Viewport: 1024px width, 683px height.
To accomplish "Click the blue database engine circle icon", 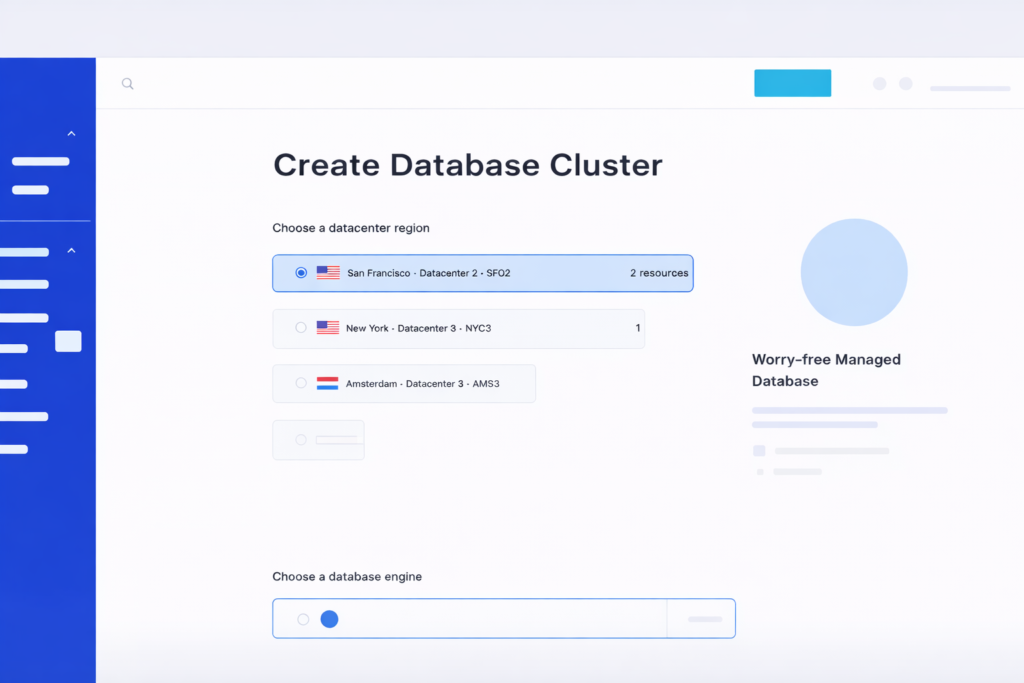I will (x=329, y=619).
